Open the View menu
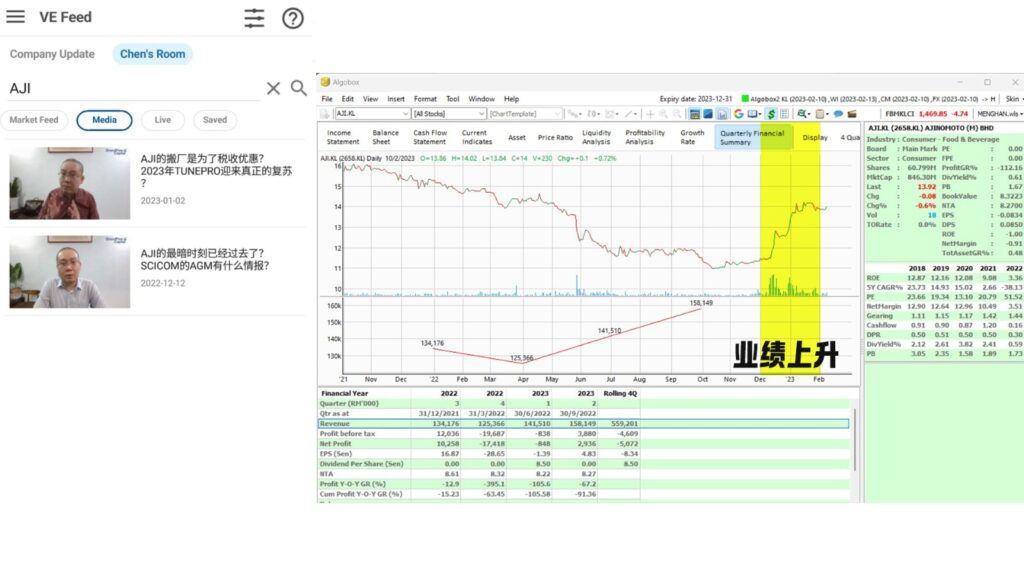This screenshot has height=576, width=1024. pos(370,99)
